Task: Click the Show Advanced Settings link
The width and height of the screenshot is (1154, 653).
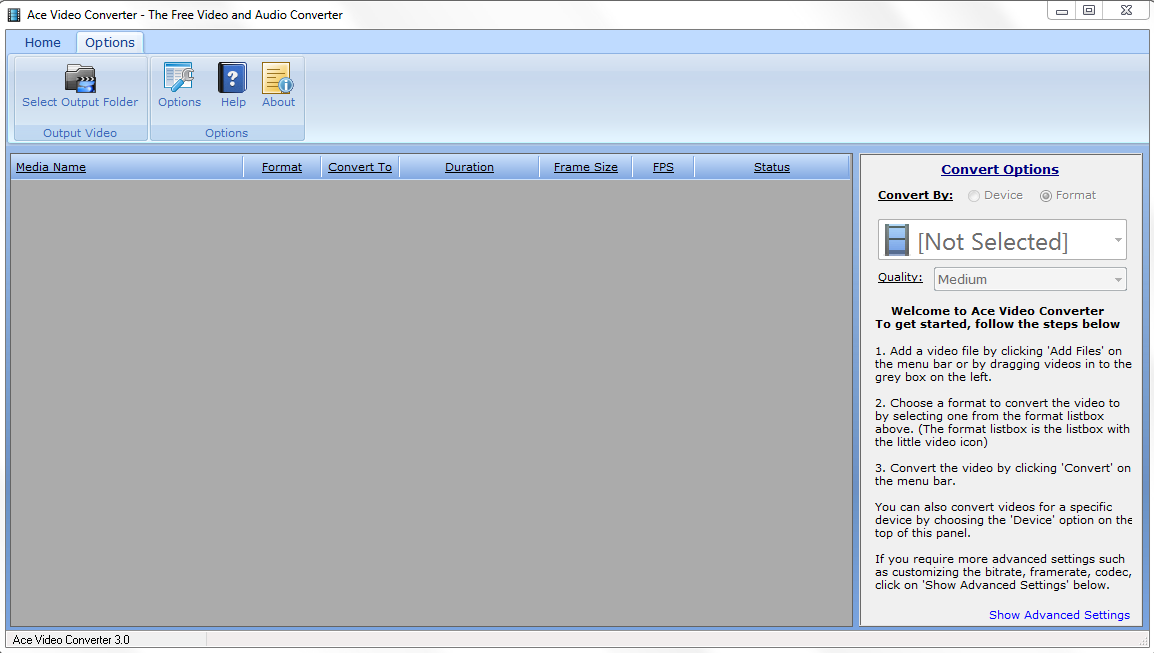Action: (1059, 615)
